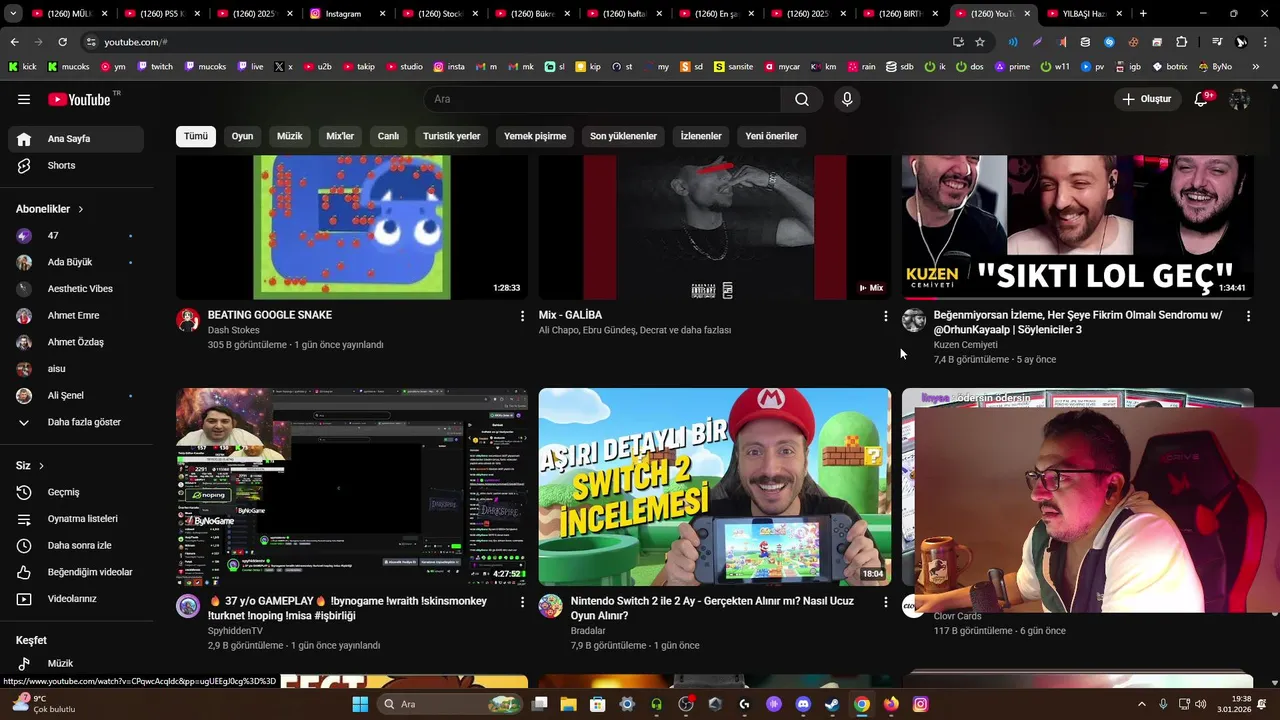The width and height of the screenshot is (1280, 720).
Task: Open the Windows Start menu
Action: pos(360,704)
